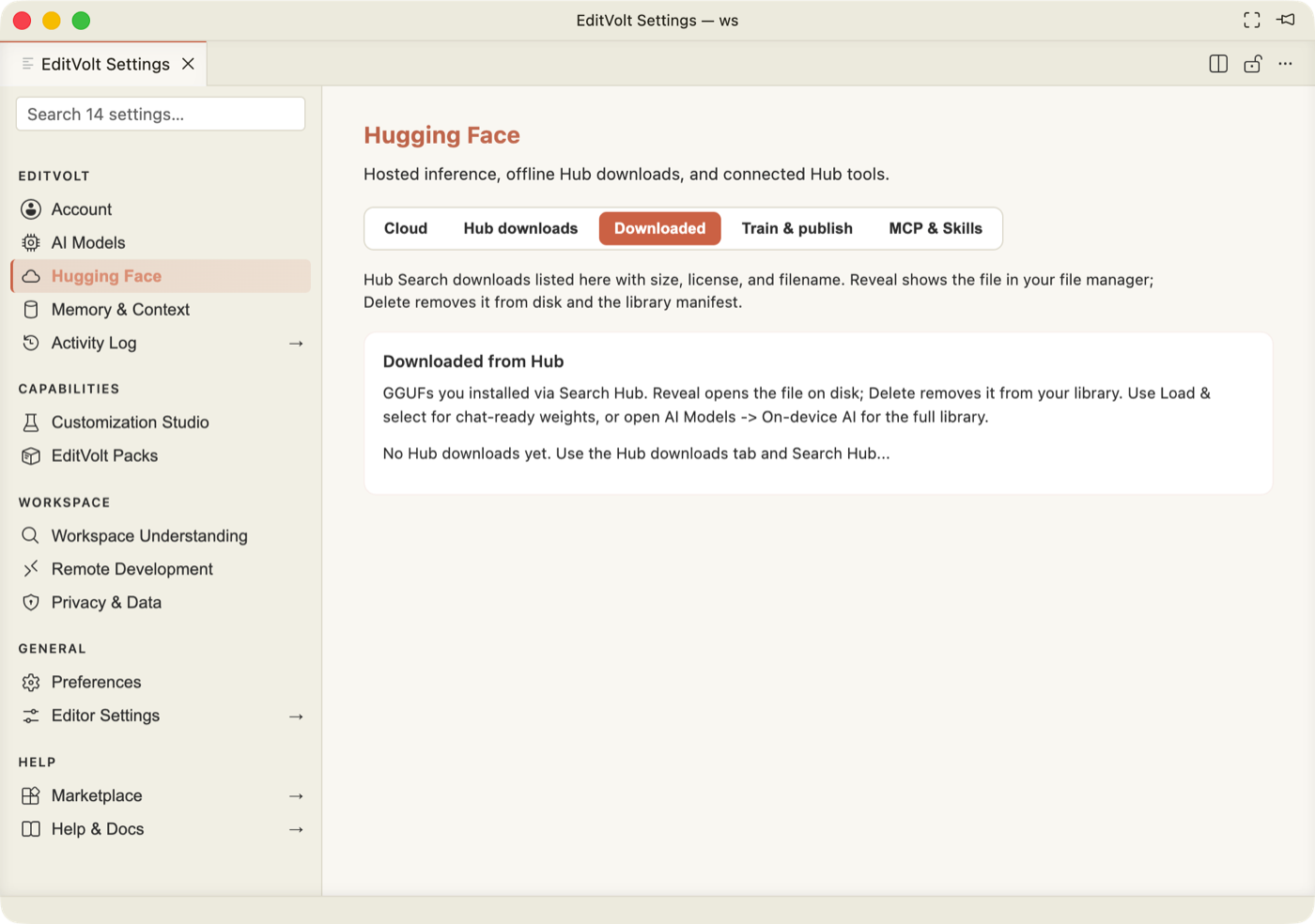Click the pin icon in title bar
Viewport: 1315px width, 924px height.
(1286, 20)
